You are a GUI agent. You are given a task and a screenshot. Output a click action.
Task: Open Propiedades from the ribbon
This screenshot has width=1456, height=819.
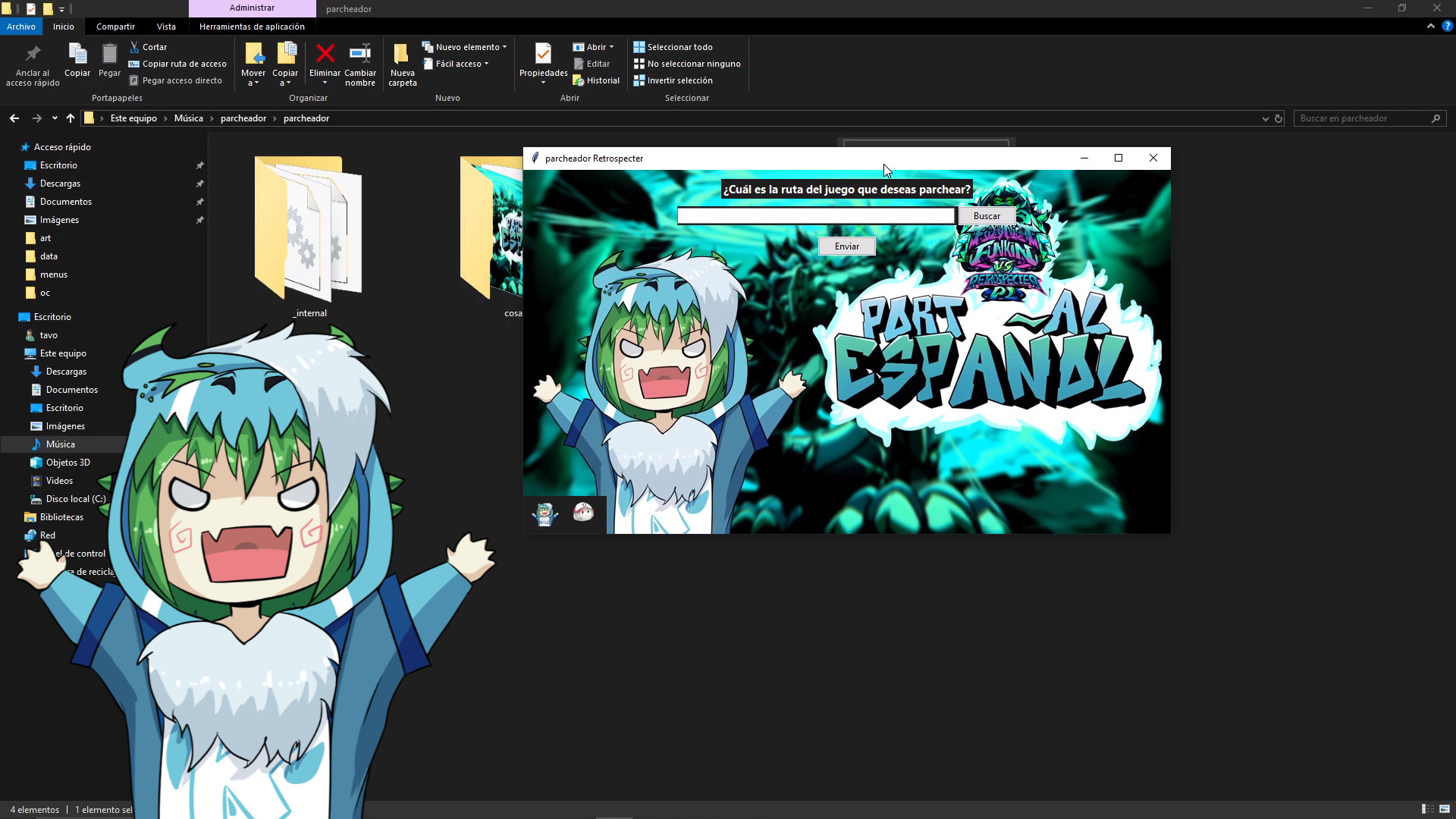[543, 55]
